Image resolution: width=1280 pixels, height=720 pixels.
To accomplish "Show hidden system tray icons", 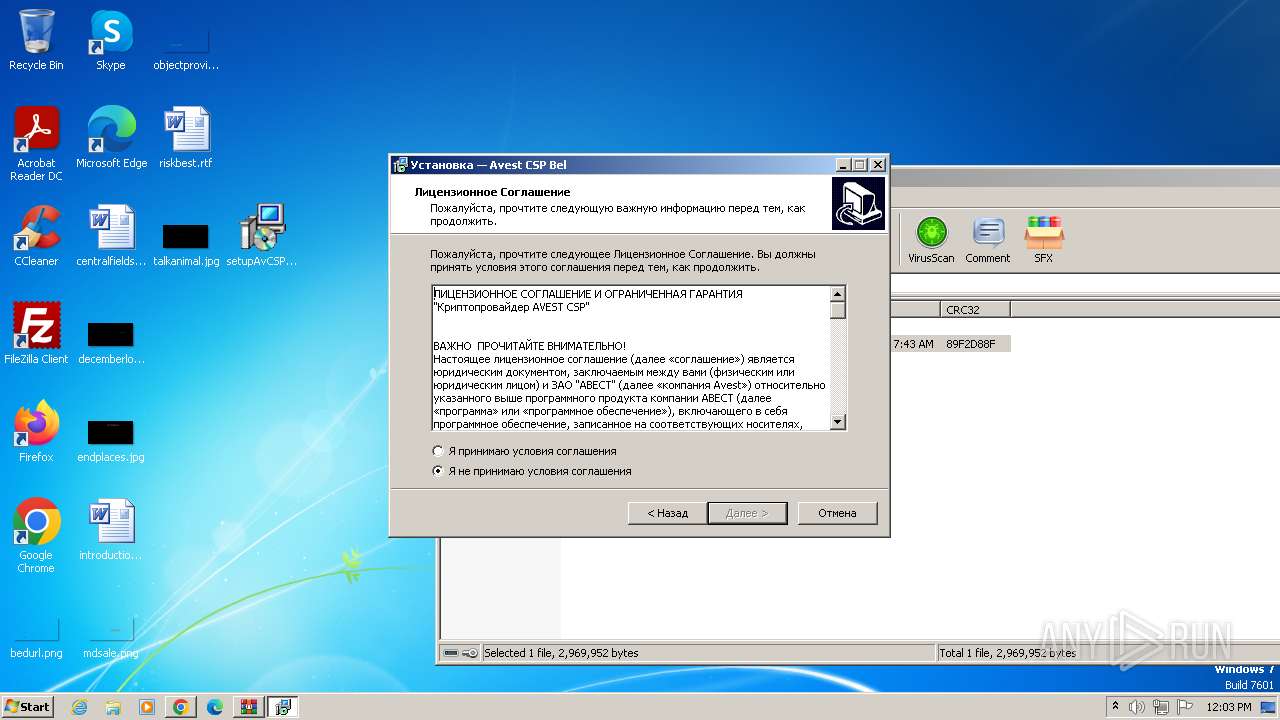I will [1116, 706].
